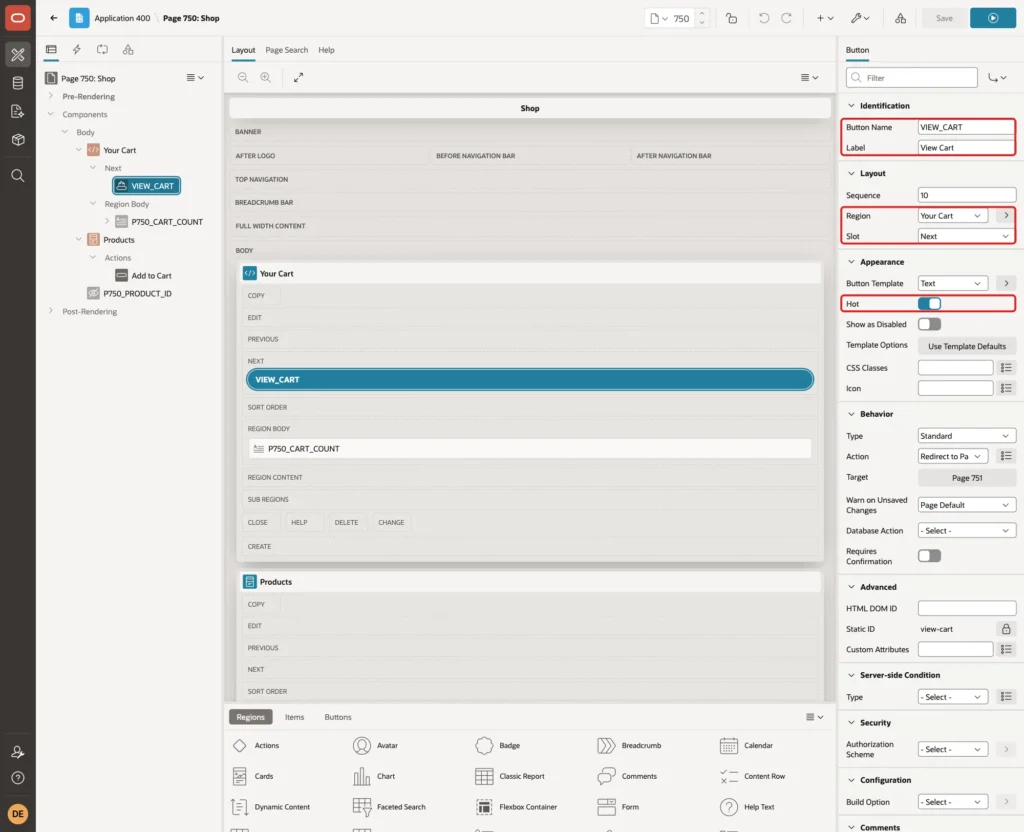The width and height of the screenshot is (1024, 832).
Task: Toggle the Hot switch off
Action: pyautogui.click(x=929, y=304)
